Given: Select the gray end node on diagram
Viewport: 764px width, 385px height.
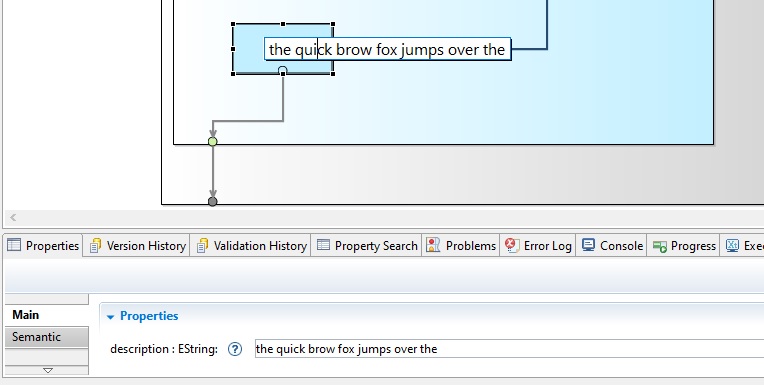Looking at the screenshot, I should (x=212, y=201).
